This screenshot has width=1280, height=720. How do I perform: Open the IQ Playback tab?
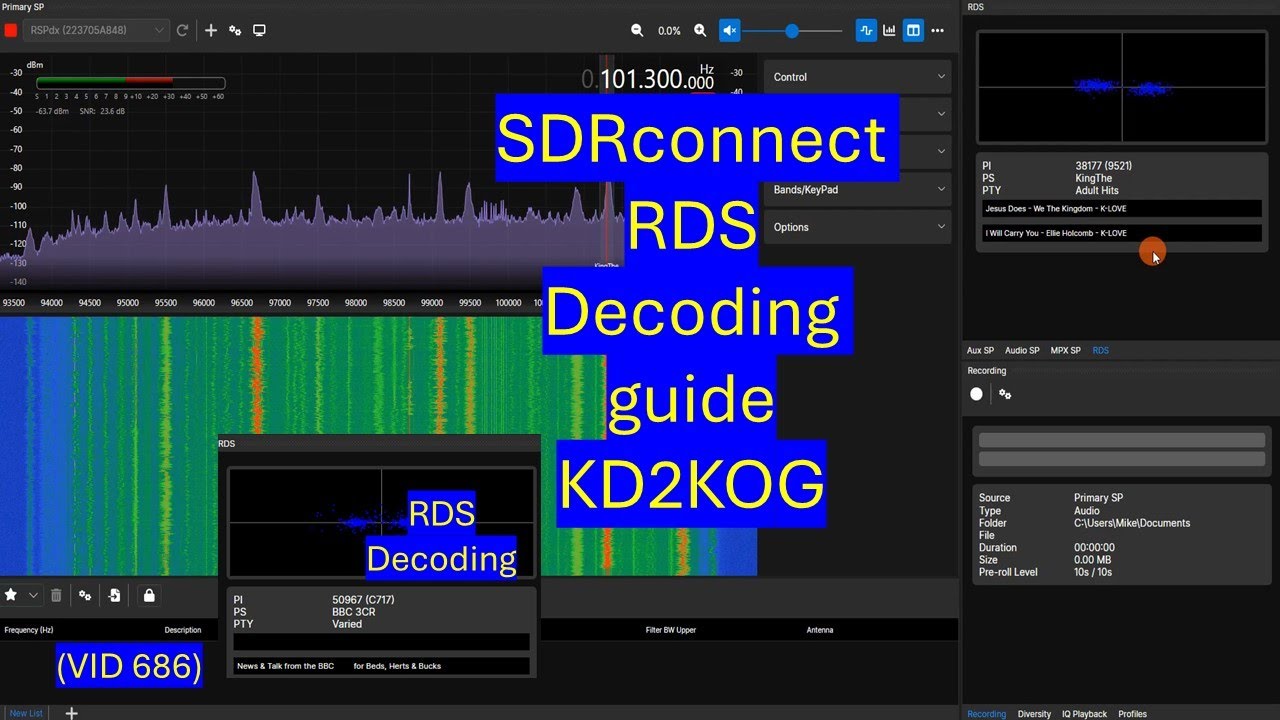[x=1084, y=714]
